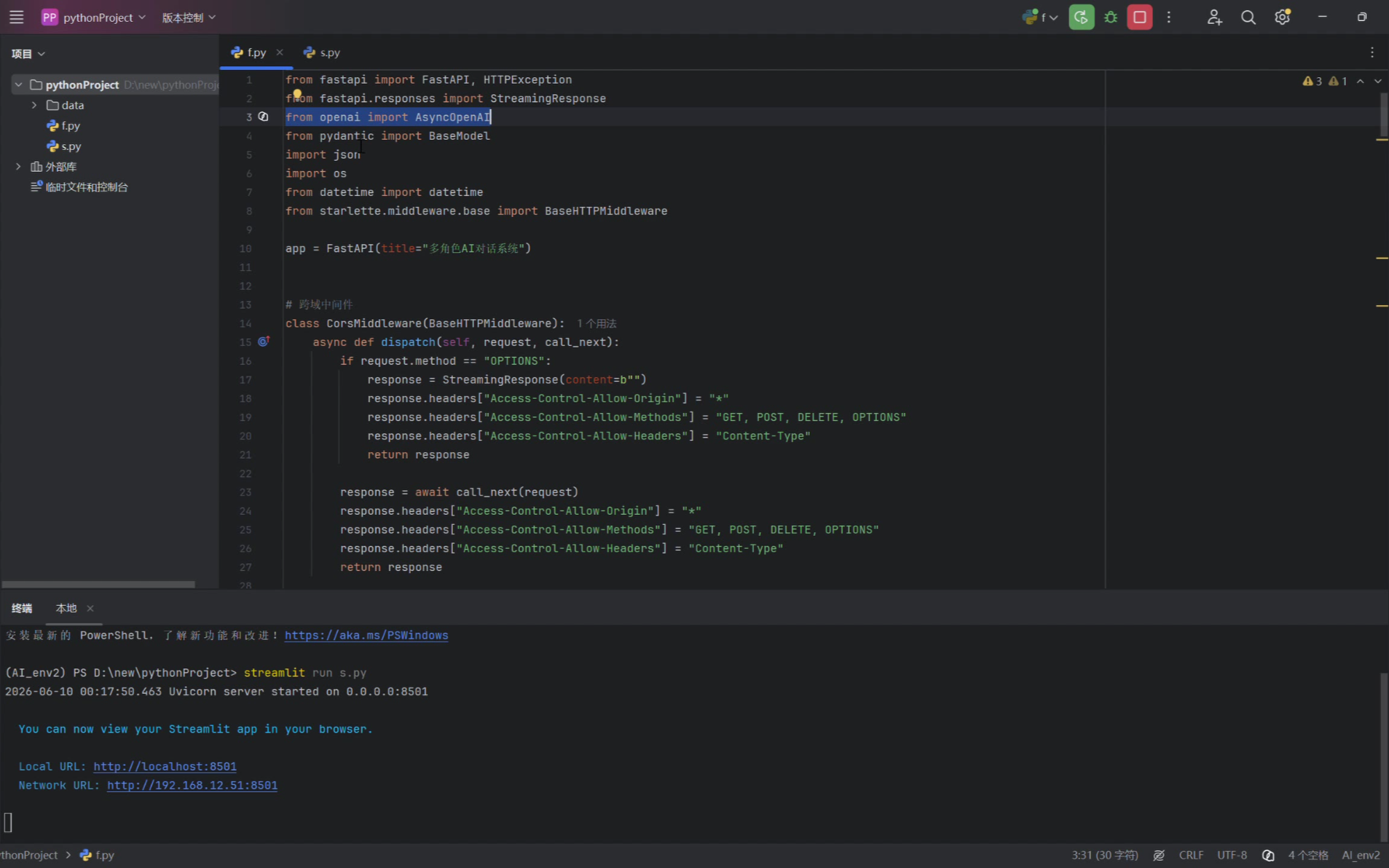Open the main hamburger menu
The image size is (1389, 868).
[16, 17]
